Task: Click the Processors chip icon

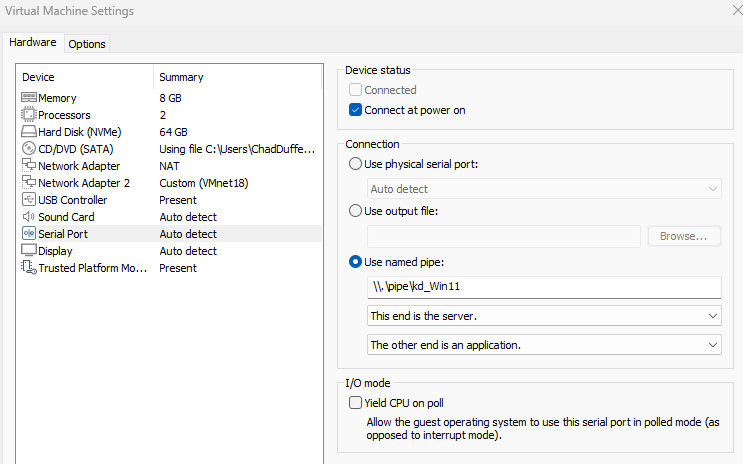Action: click(29, 115)
